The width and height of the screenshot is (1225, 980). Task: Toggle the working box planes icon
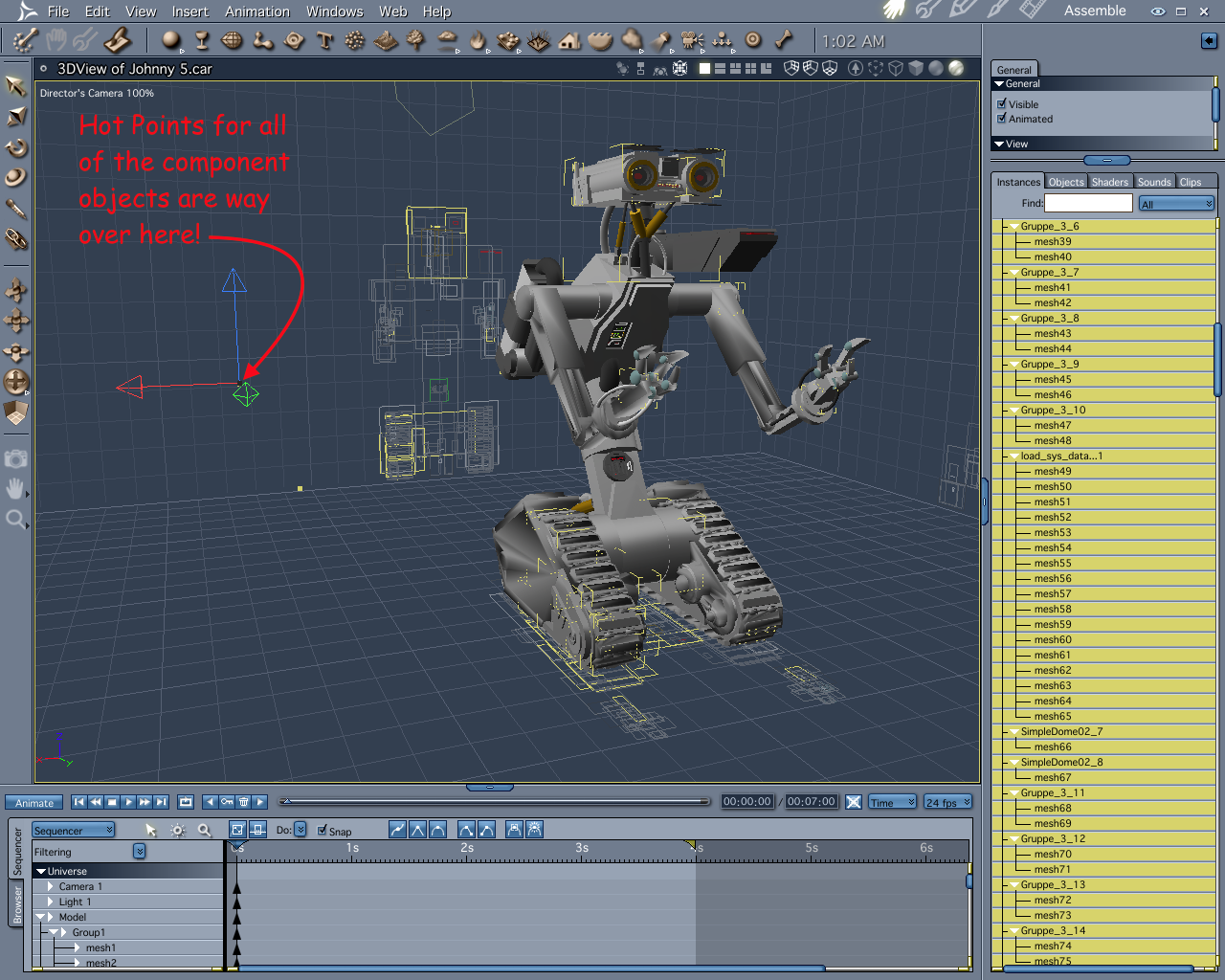pos(16,412)
